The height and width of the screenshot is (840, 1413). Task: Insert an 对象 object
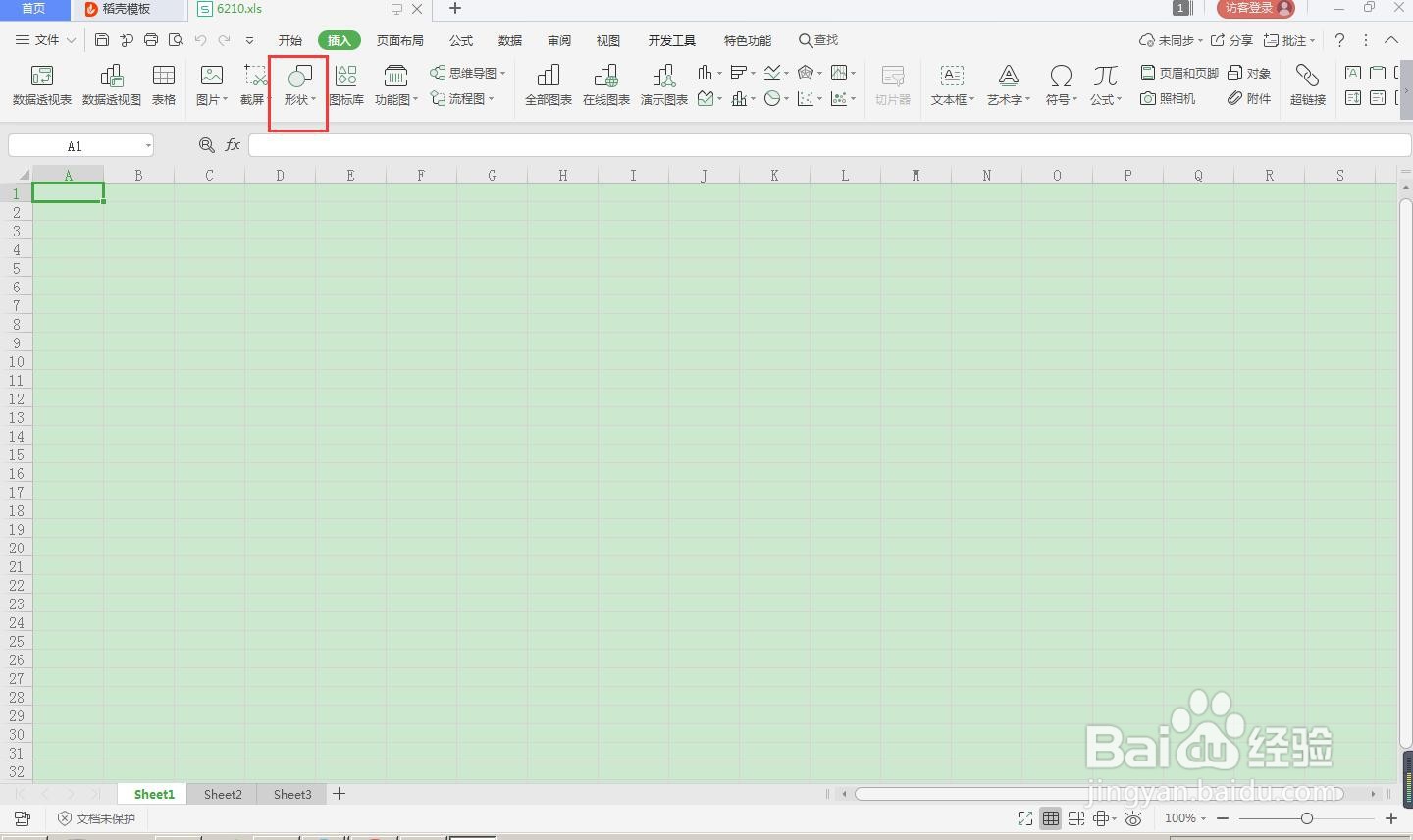point(1249,73)
